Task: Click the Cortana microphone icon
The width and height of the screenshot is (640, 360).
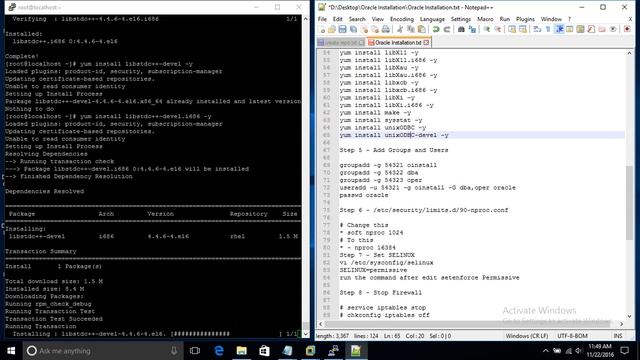Action: pos(174,351)
